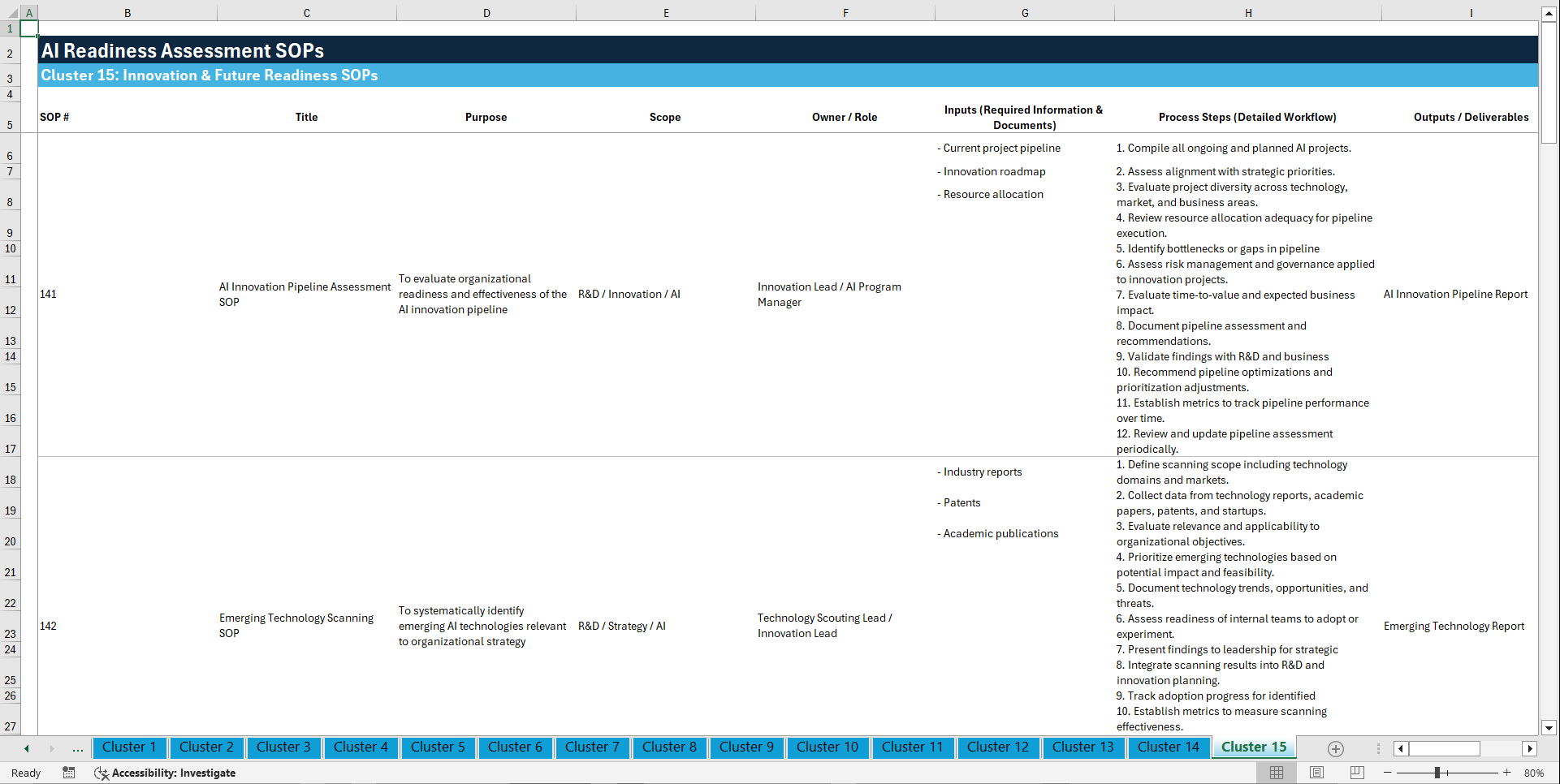This screenshot has height=784, width=1560.
Task: Select the Page Layout view icon
Action: pyautogui.click(x=1316, y=773)
